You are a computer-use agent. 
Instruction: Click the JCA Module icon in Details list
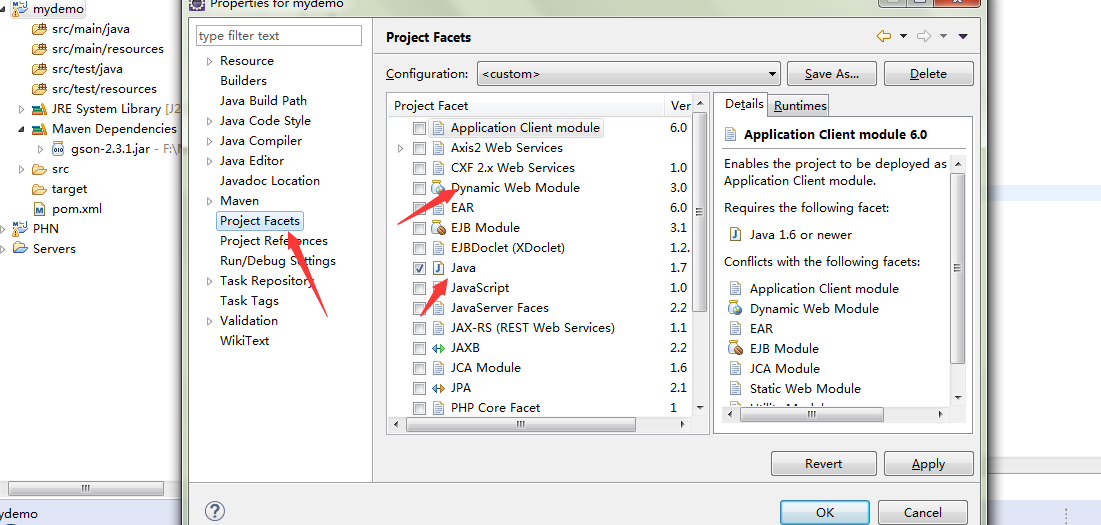pos(736,368)
